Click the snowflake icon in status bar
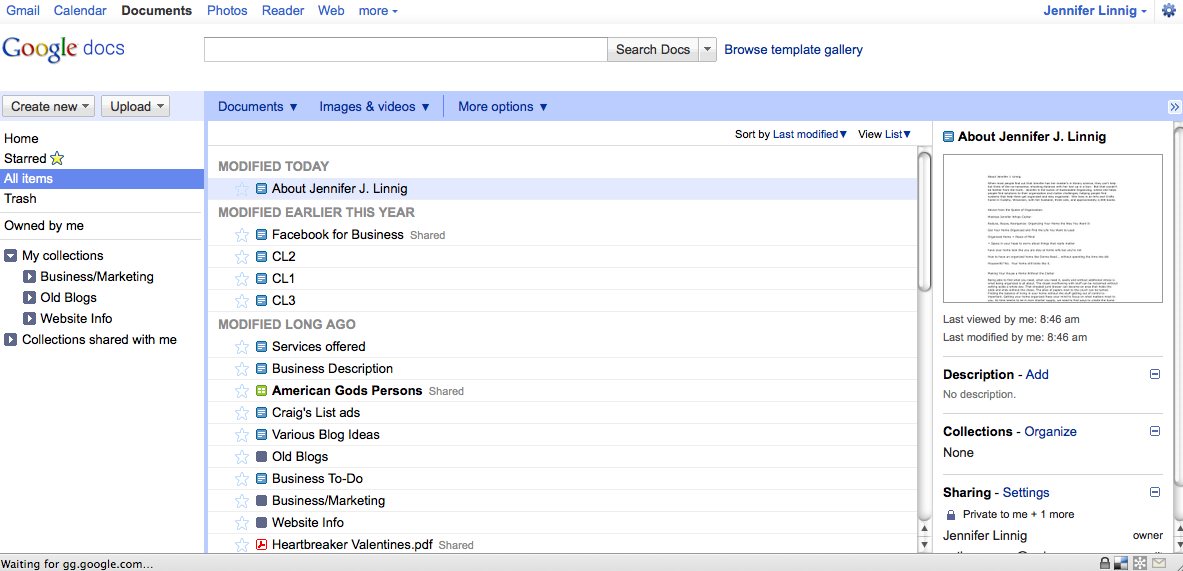Viewport: 1183px width, 571px height. tap(1140, 563)
